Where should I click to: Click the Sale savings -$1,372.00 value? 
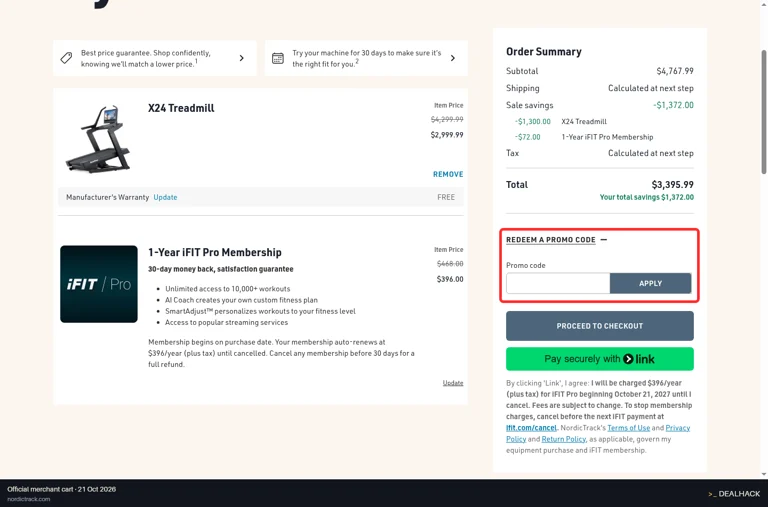pos(673,105)
